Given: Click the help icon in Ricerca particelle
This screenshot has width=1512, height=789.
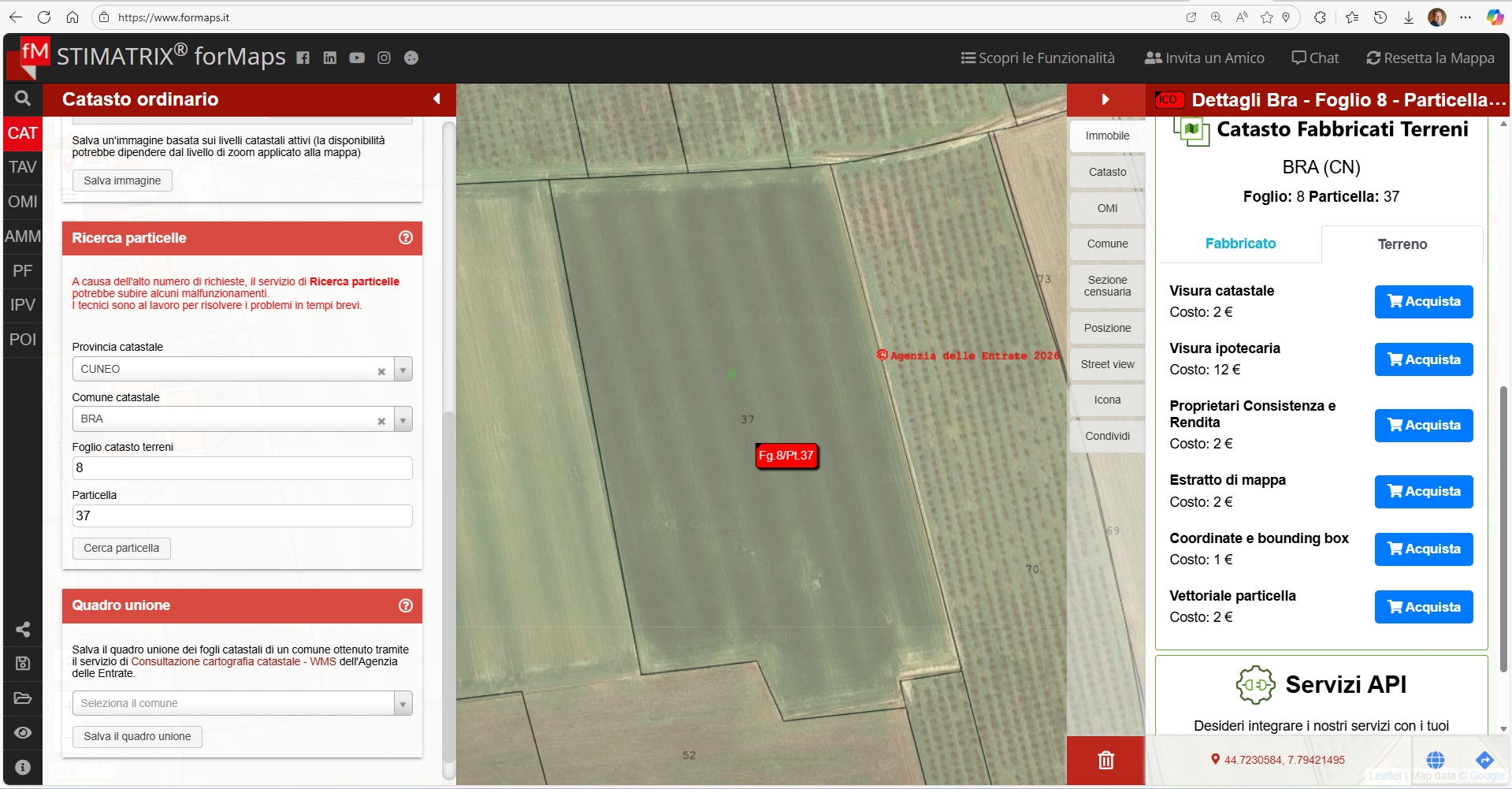Looking at the screenshot, I should (406, 238).
